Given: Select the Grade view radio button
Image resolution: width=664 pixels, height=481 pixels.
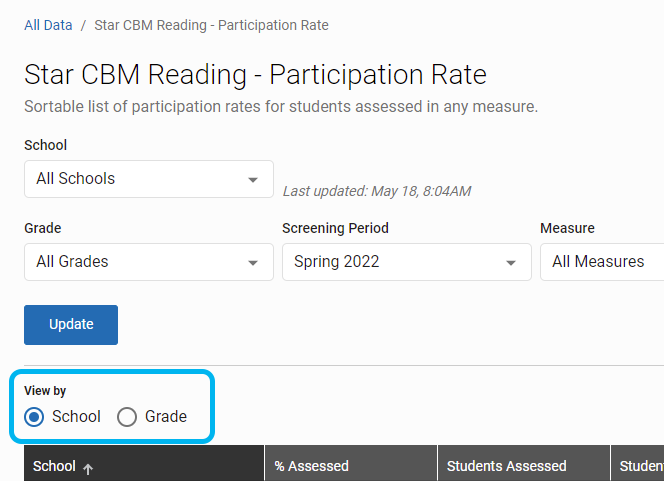Looking at the screenshot, I should click(127, 417).
